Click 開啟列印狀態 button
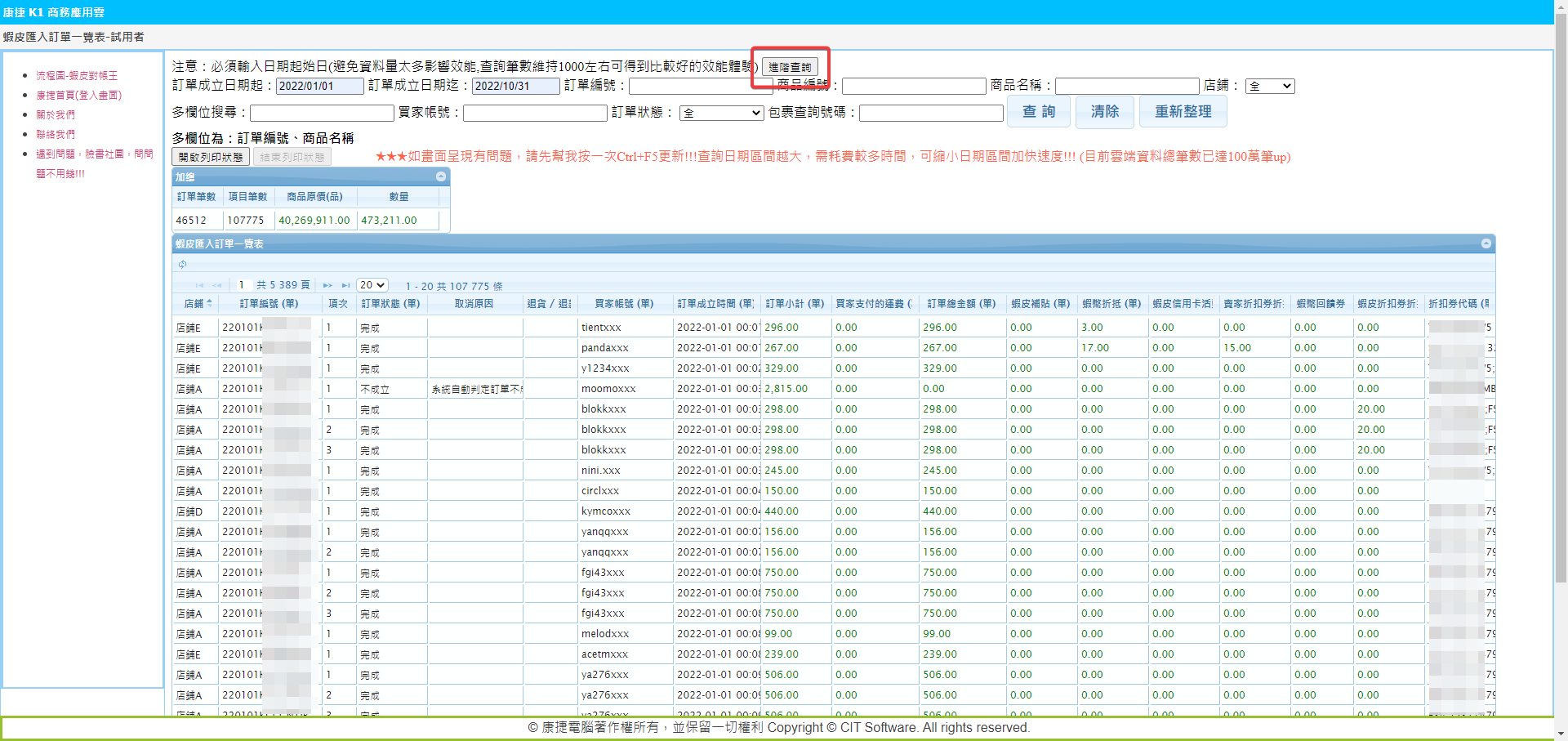1568x741 pixels. 211,157
